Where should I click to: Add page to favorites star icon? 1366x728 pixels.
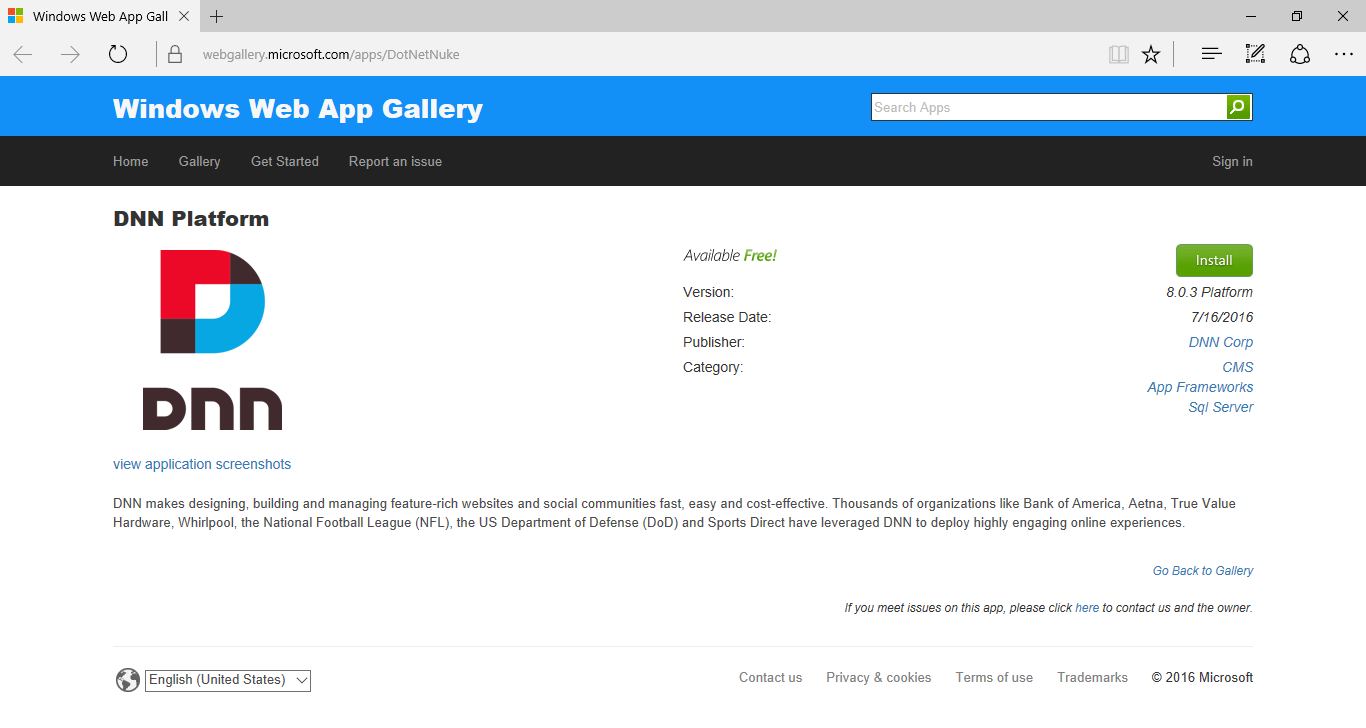point(1151,55)
